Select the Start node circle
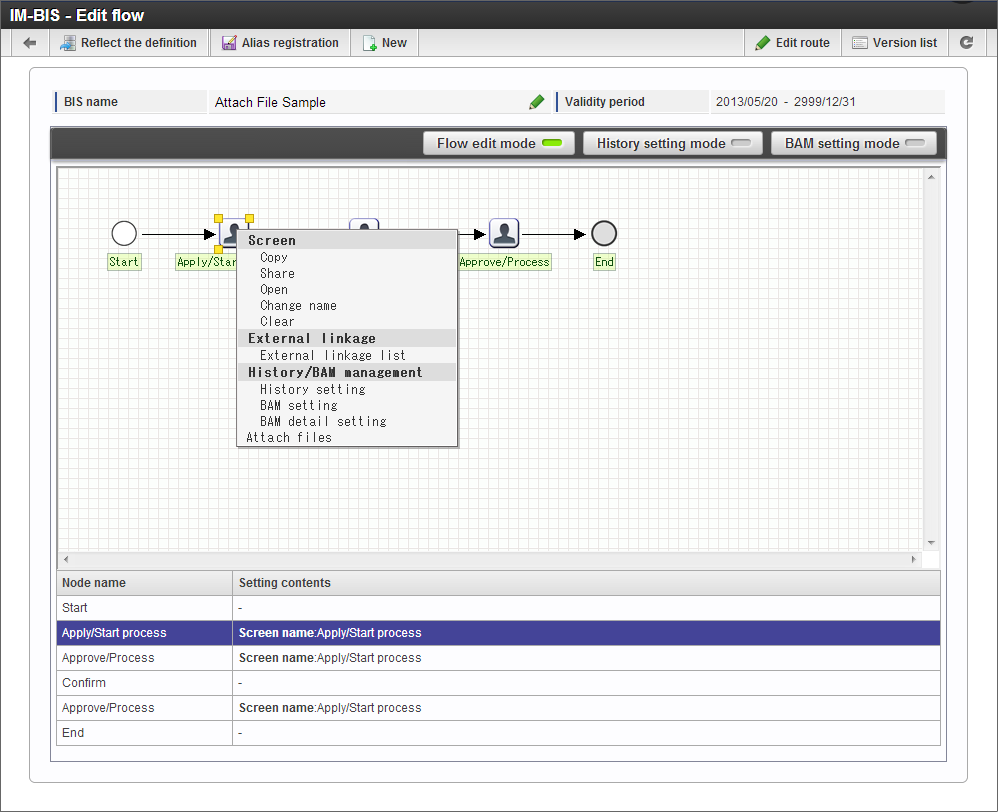This screenshot has width=998, height=812. click(x=124, y=234)
